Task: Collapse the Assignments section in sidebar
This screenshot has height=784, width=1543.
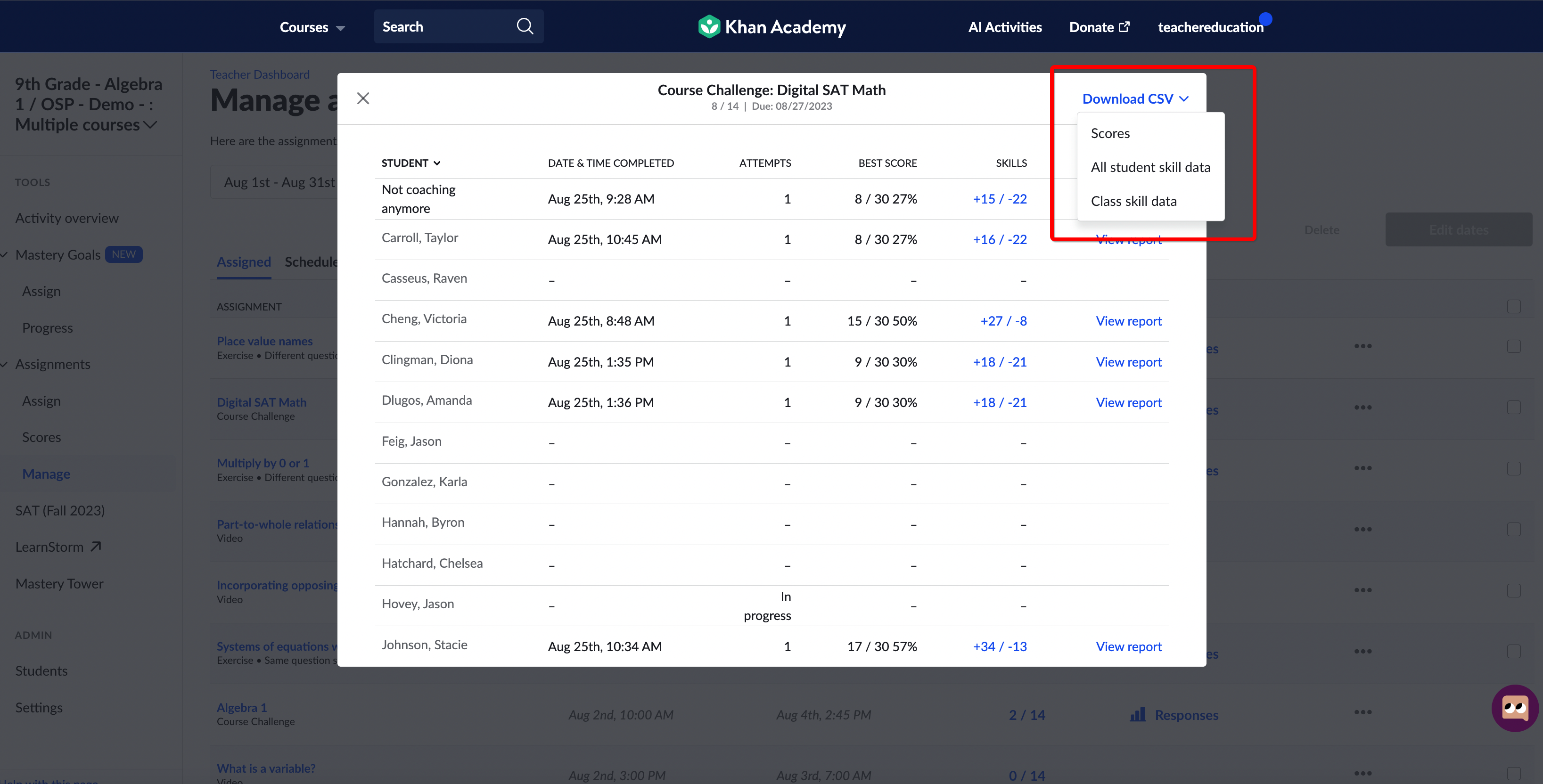Action: [x=5, y=364]
